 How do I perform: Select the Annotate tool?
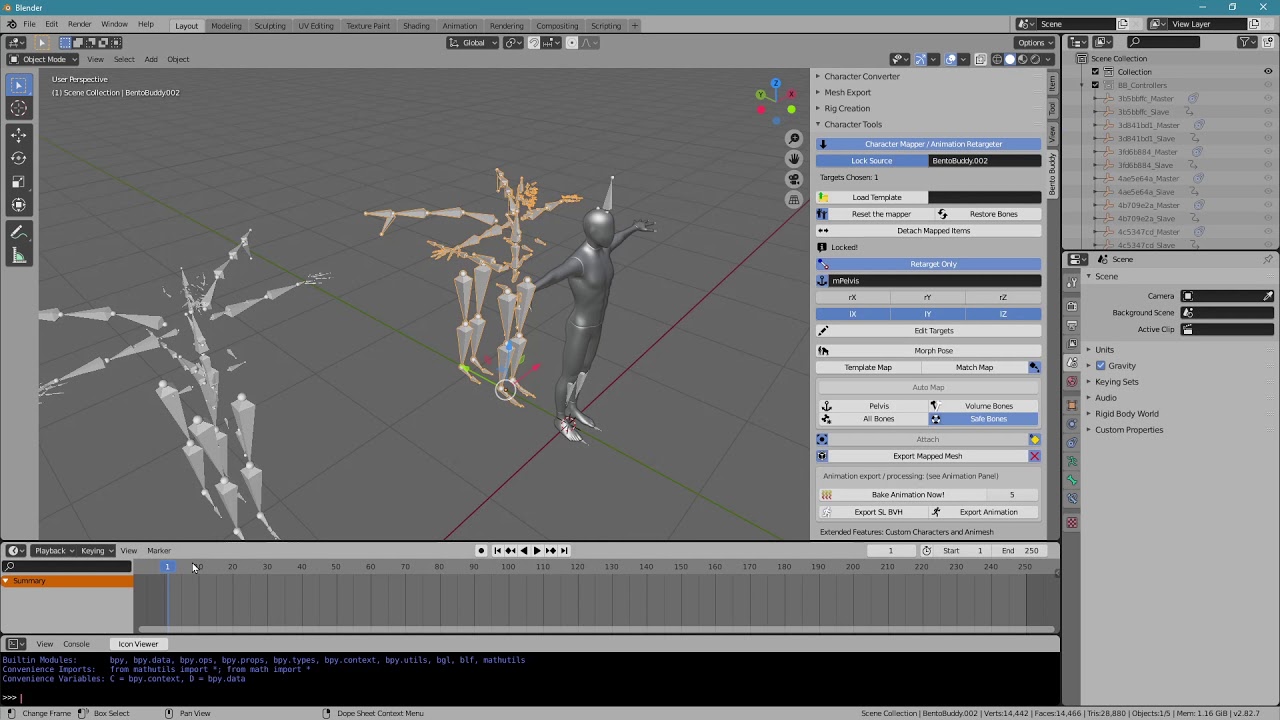tap(19, 232)
